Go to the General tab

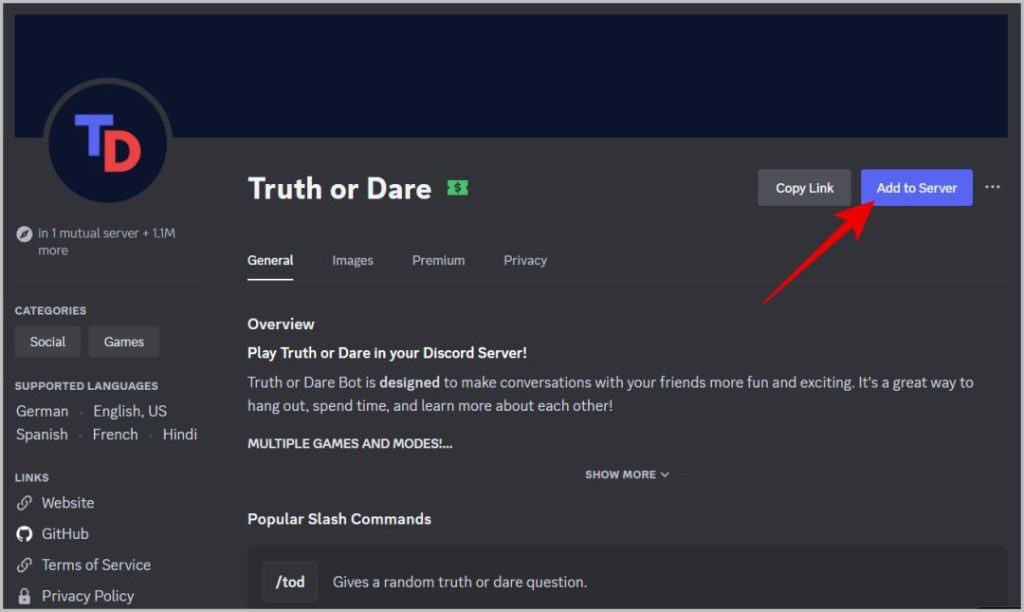point(270,261)
